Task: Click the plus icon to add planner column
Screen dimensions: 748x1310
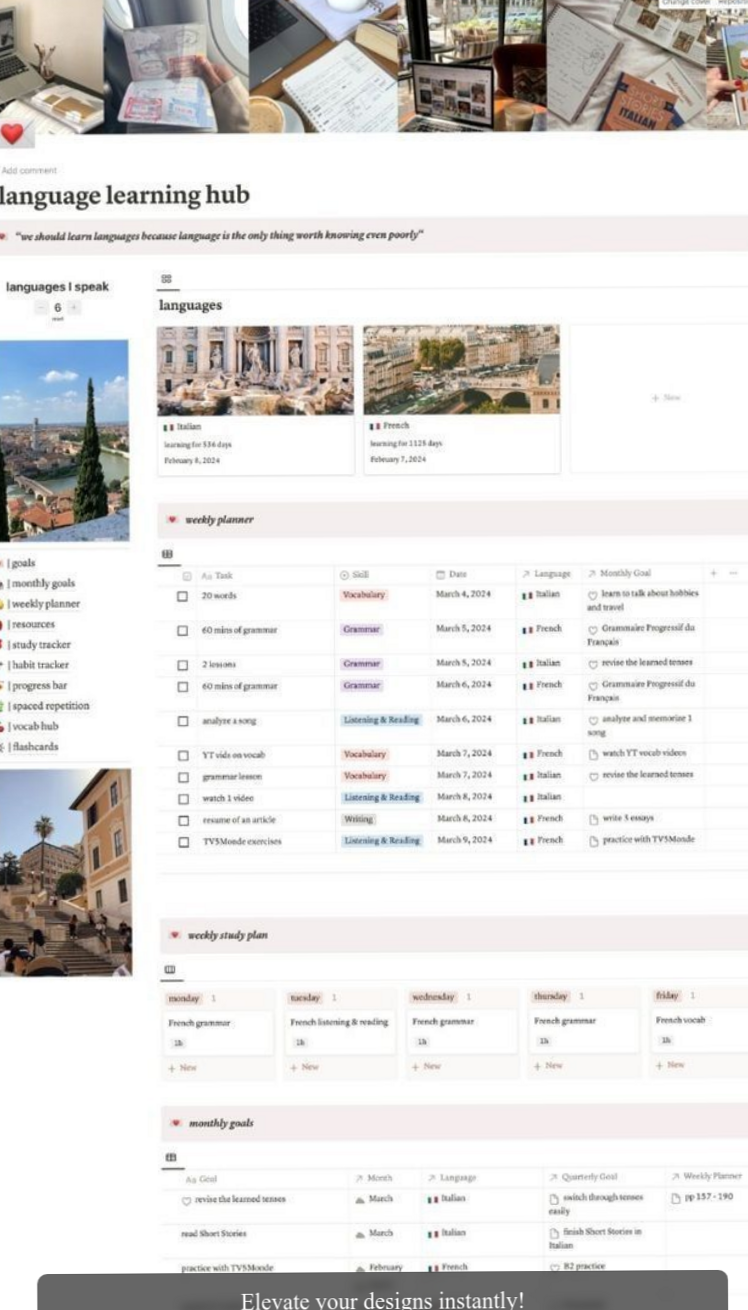Action: point(713,574)
